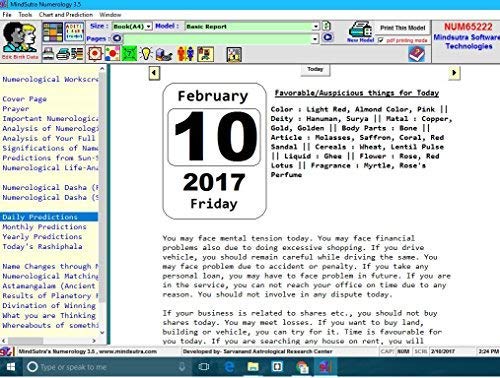Click the New Model printer icon
The width and height of the screenshot is (500, 378).
pos(360,32)
